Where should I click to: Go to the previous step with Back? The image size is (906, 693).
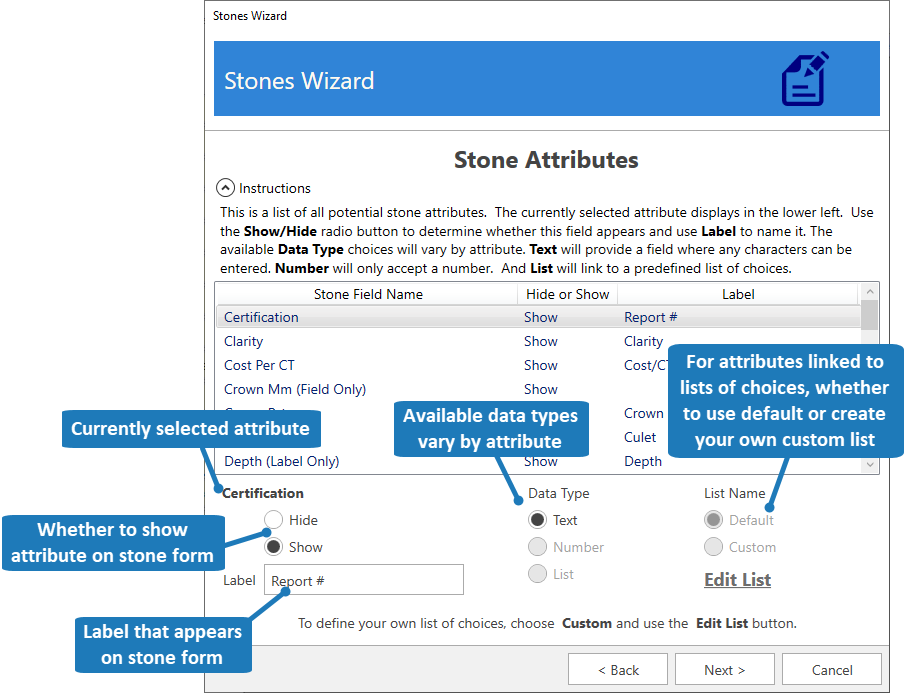pos(618,670)
